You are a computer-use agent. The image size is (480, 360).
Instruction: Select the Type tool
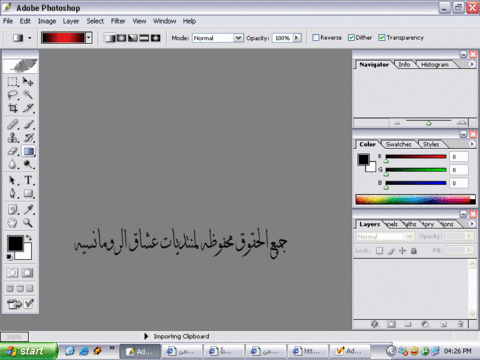pos(28,180)
